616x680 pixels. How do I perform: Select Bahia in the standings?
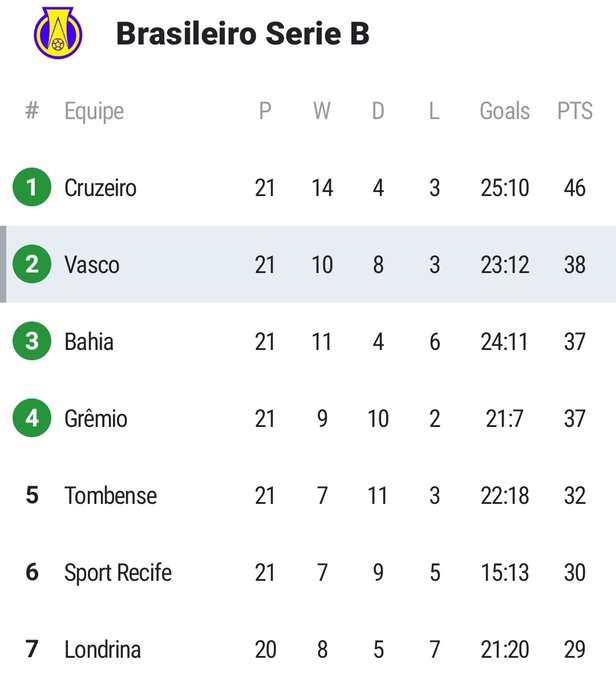coord(89,342)
